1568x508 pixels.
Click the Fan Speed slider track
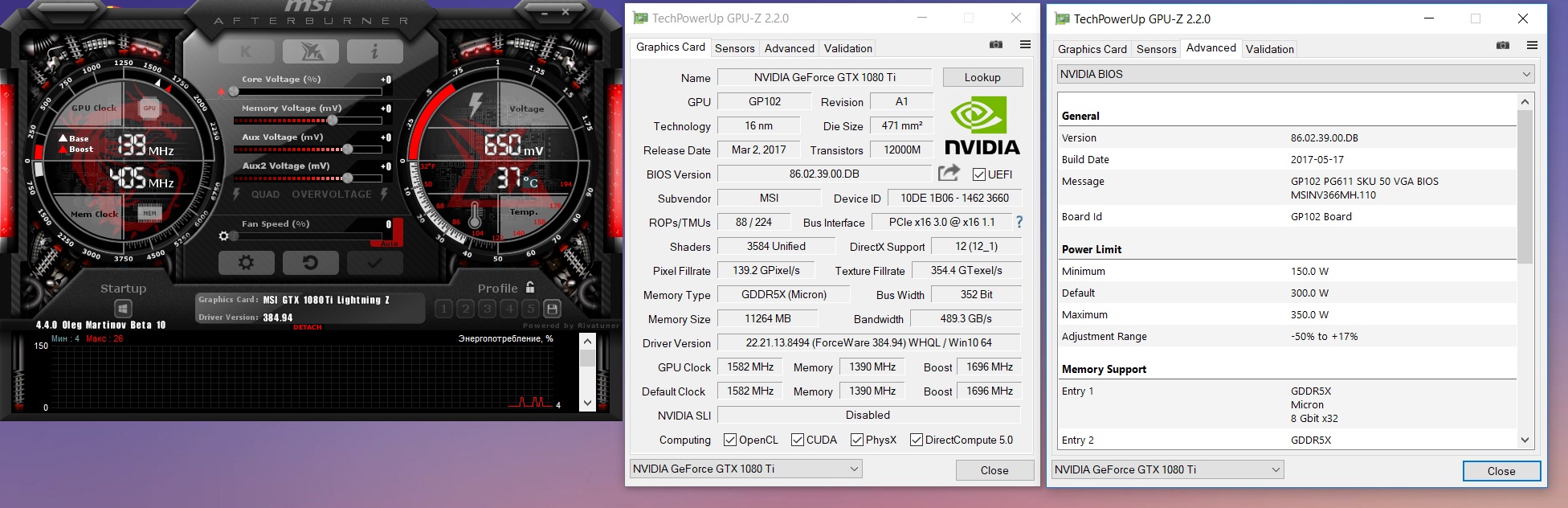coord(308,236)
